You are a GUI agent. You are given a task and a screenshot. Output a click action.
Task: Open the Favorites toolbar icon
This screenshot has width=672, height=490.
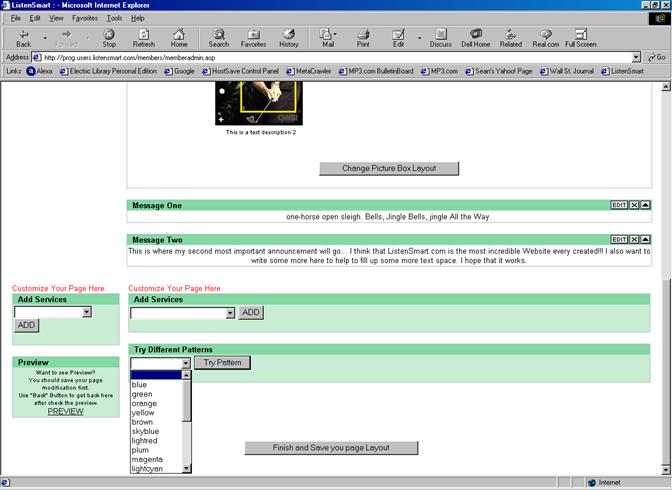click(253, 38)
